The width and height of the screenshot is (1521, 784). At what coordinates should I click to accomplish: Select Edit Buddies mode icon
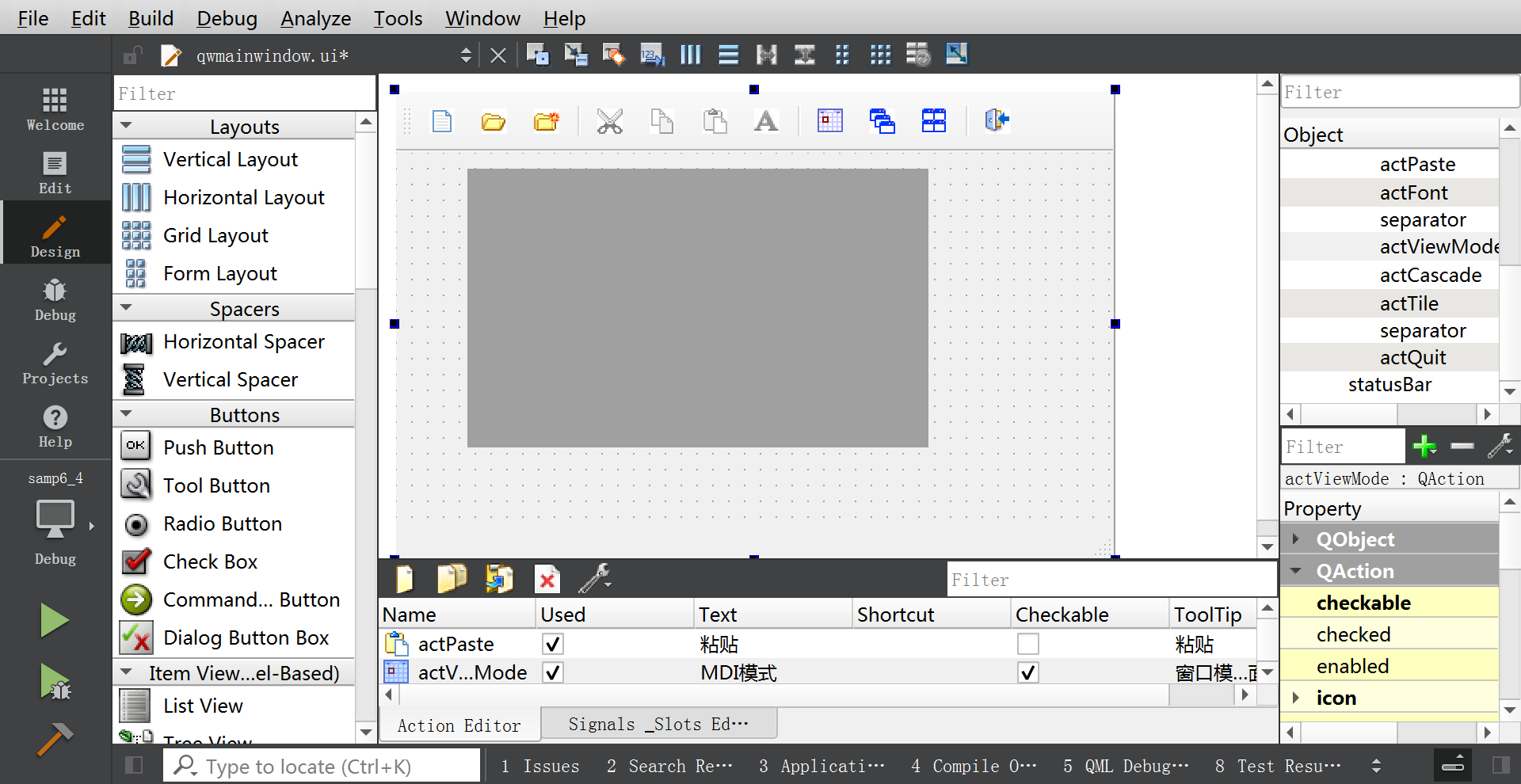tap(613, 55)
